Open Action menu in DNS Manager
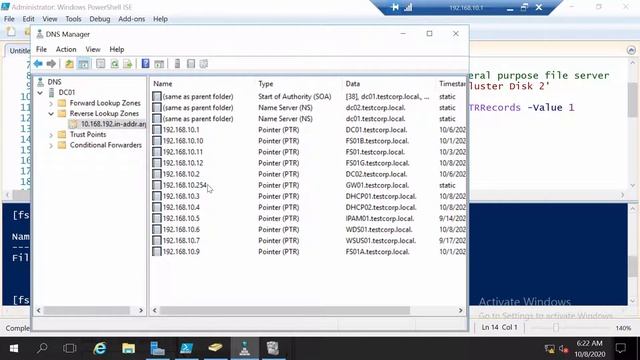 click(x=66, y=49)
